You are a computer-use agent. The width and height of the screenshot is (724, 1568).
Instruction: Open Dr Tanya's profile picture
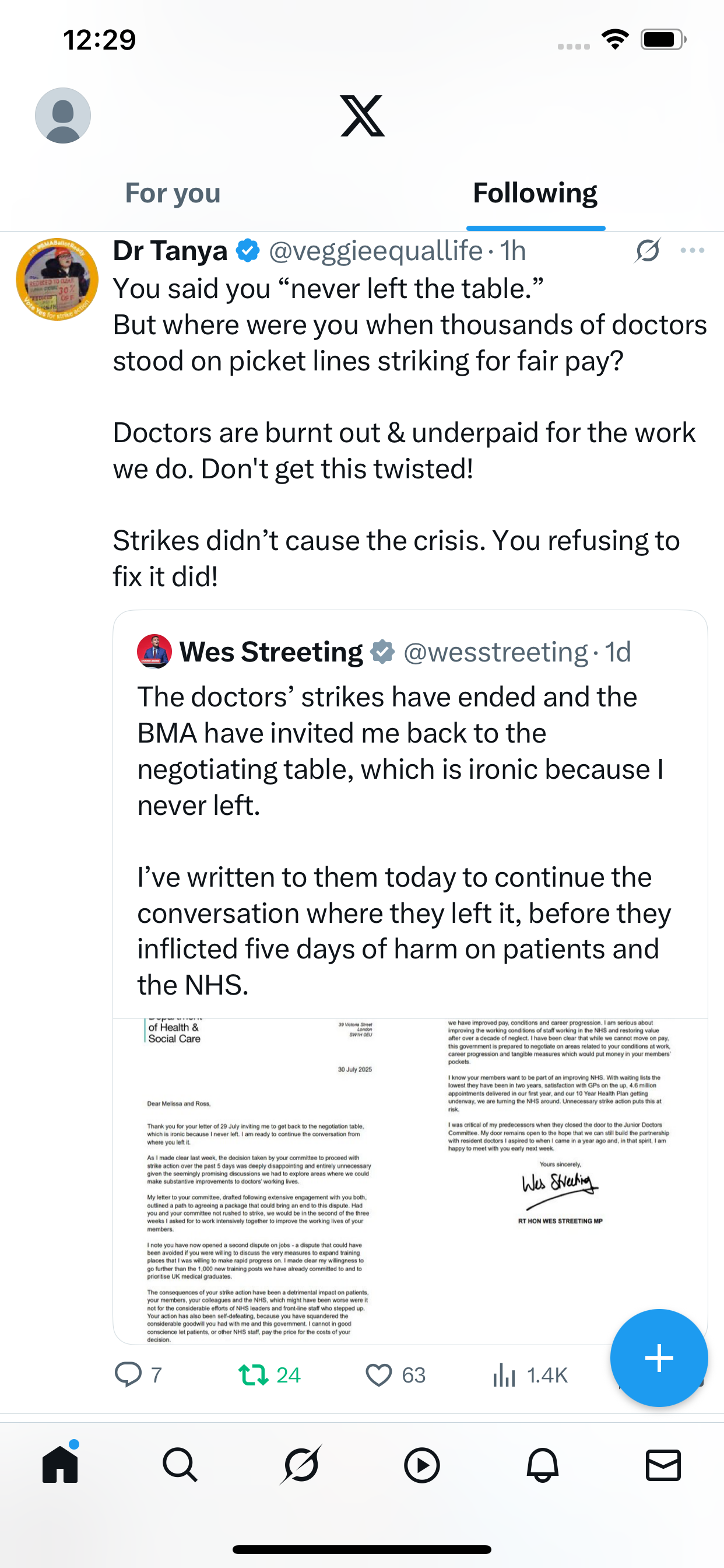click(x=57, y=279)
